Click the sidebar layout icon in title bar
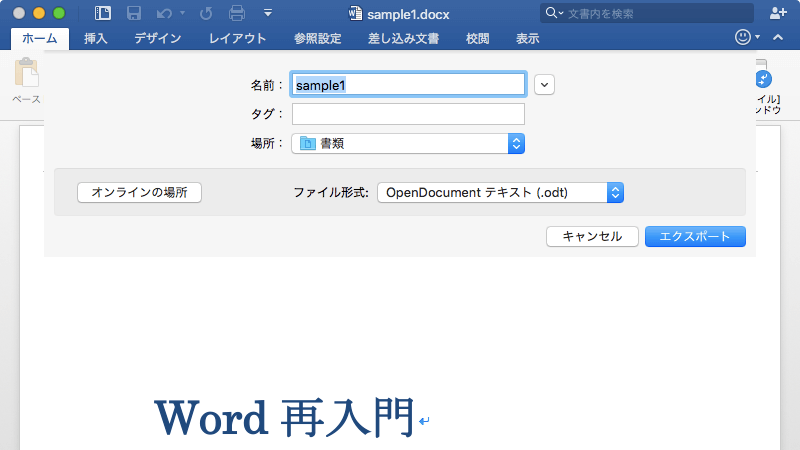This screenshot has width=800, height=450. pyautogui.click(x=103, y=13)
